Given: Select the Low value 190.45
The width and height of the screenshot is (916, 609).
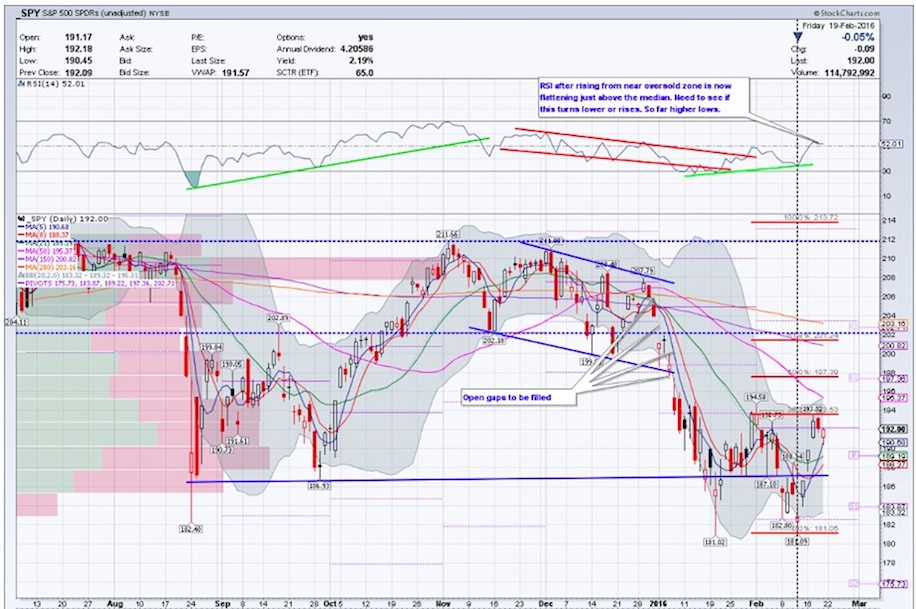Looking at the screenshot, I should coord(78,61).
